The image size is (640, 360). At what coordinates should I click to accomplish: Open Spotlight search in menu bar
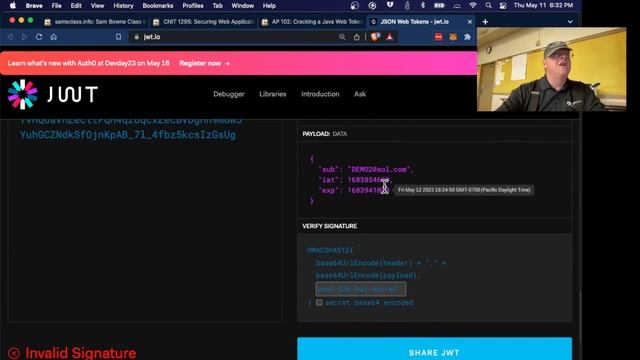(x=488, y=6)
